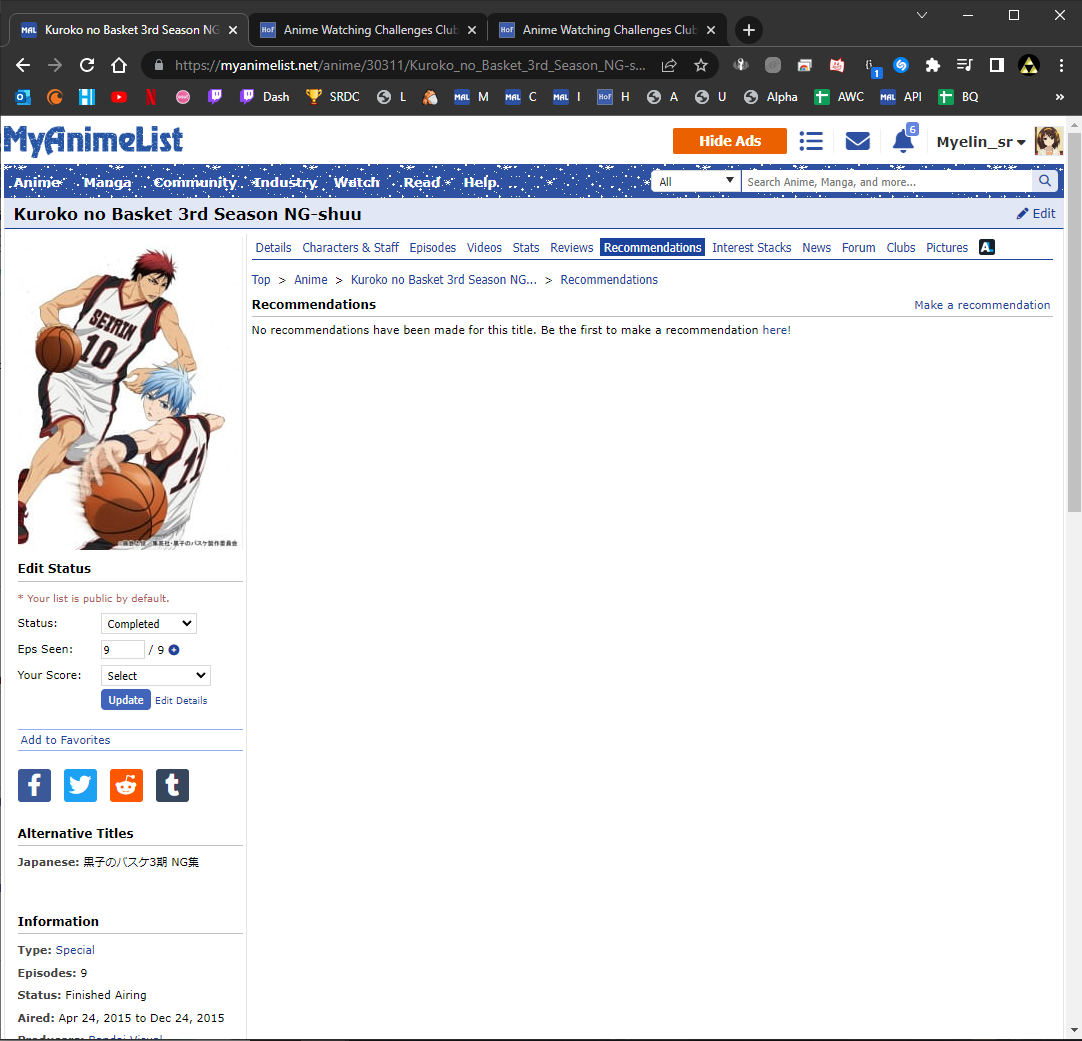
Task: Switch to the Reviews tab
Action: pyautogui.click(x=571, y=247)
